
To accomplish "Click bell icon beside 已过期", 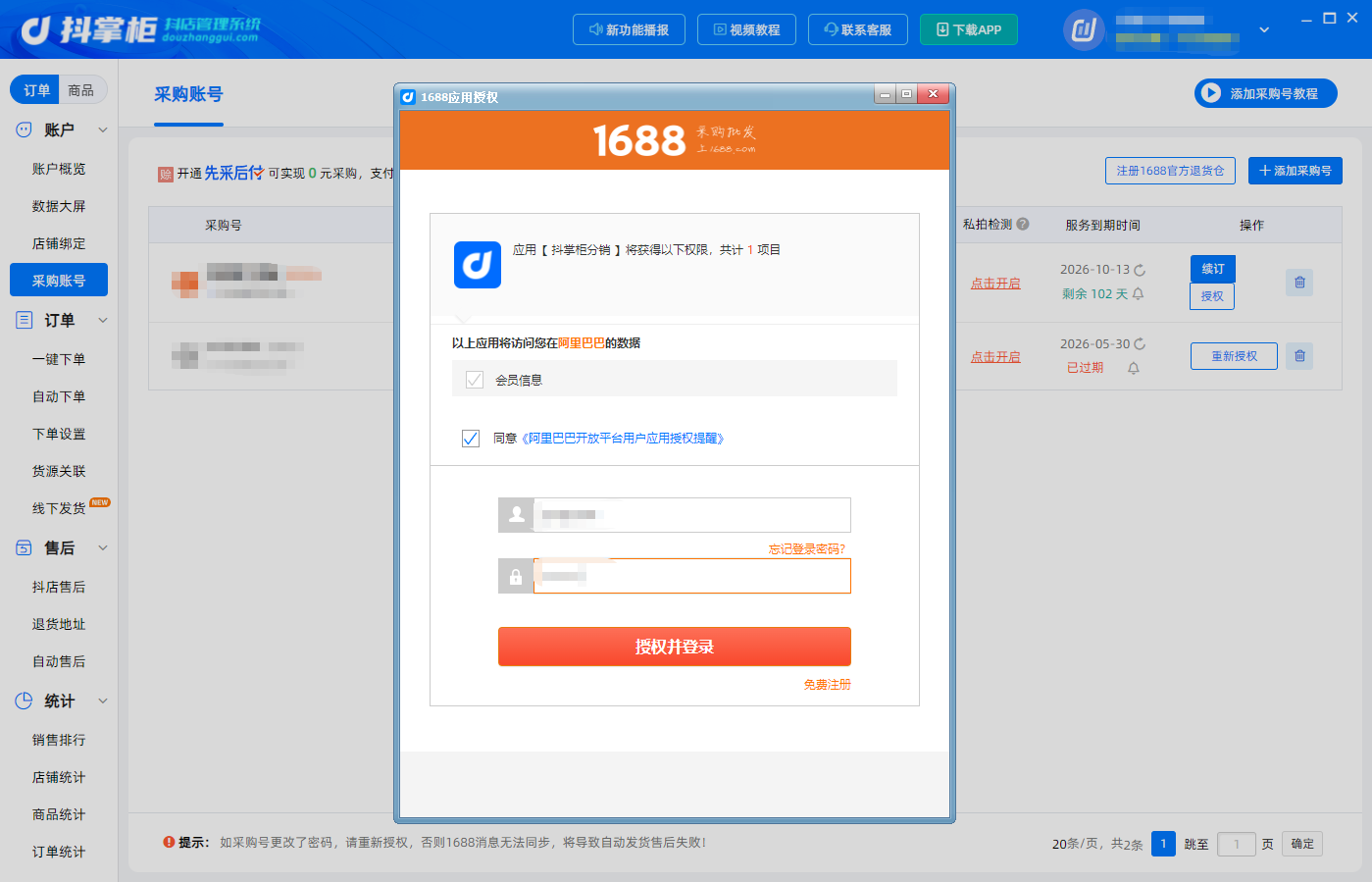I will pos(1134,368).
